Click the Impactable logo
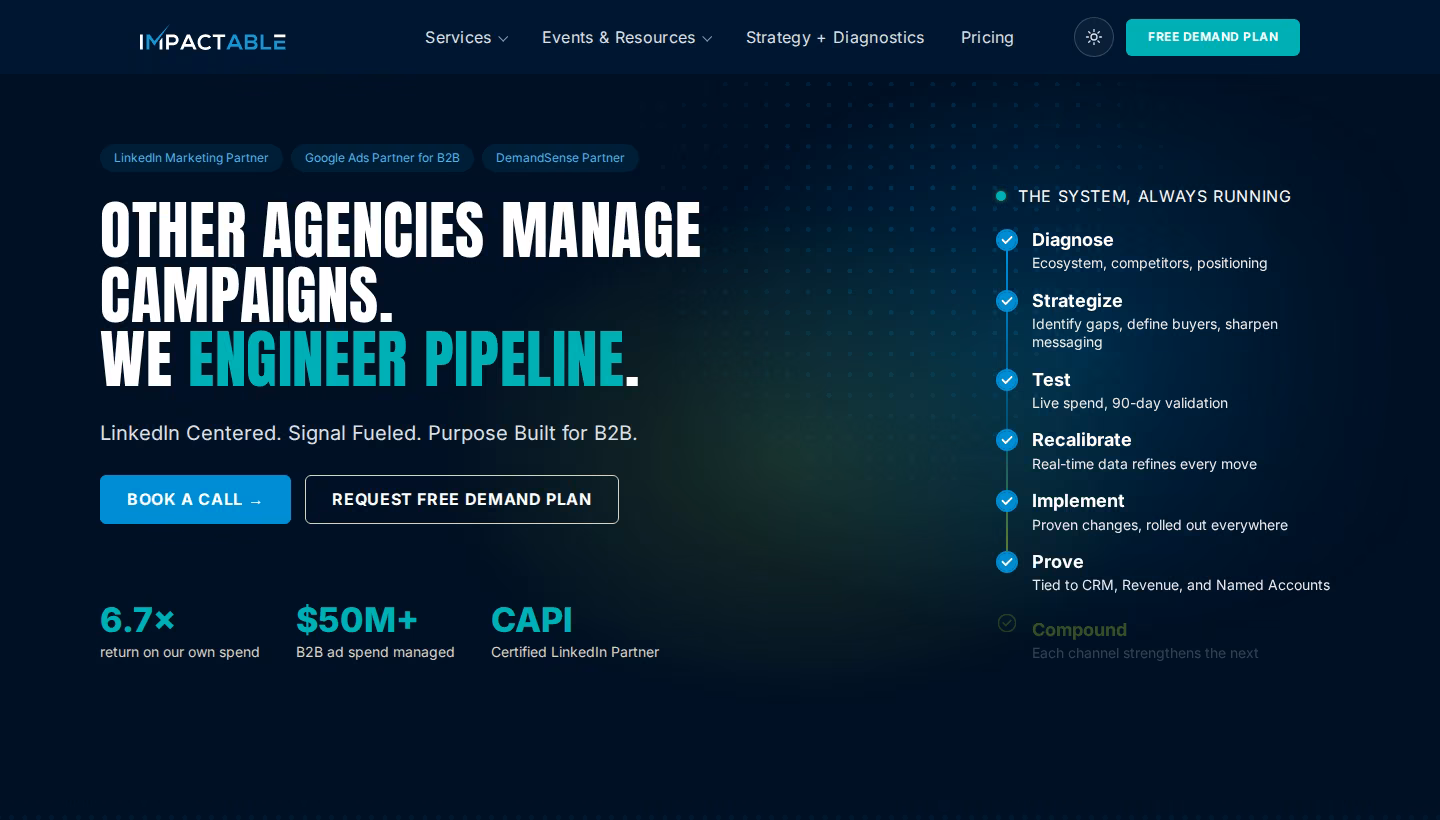Viewport: 1440px width, 820px height. pos(213,39)
